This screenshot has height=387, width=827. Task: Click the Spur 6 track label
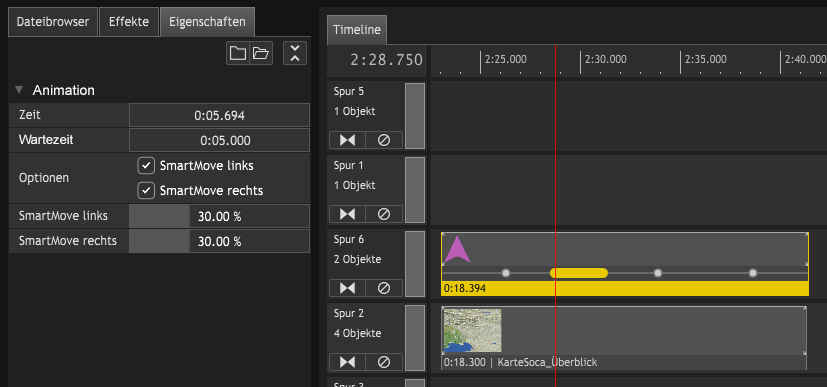349,239
